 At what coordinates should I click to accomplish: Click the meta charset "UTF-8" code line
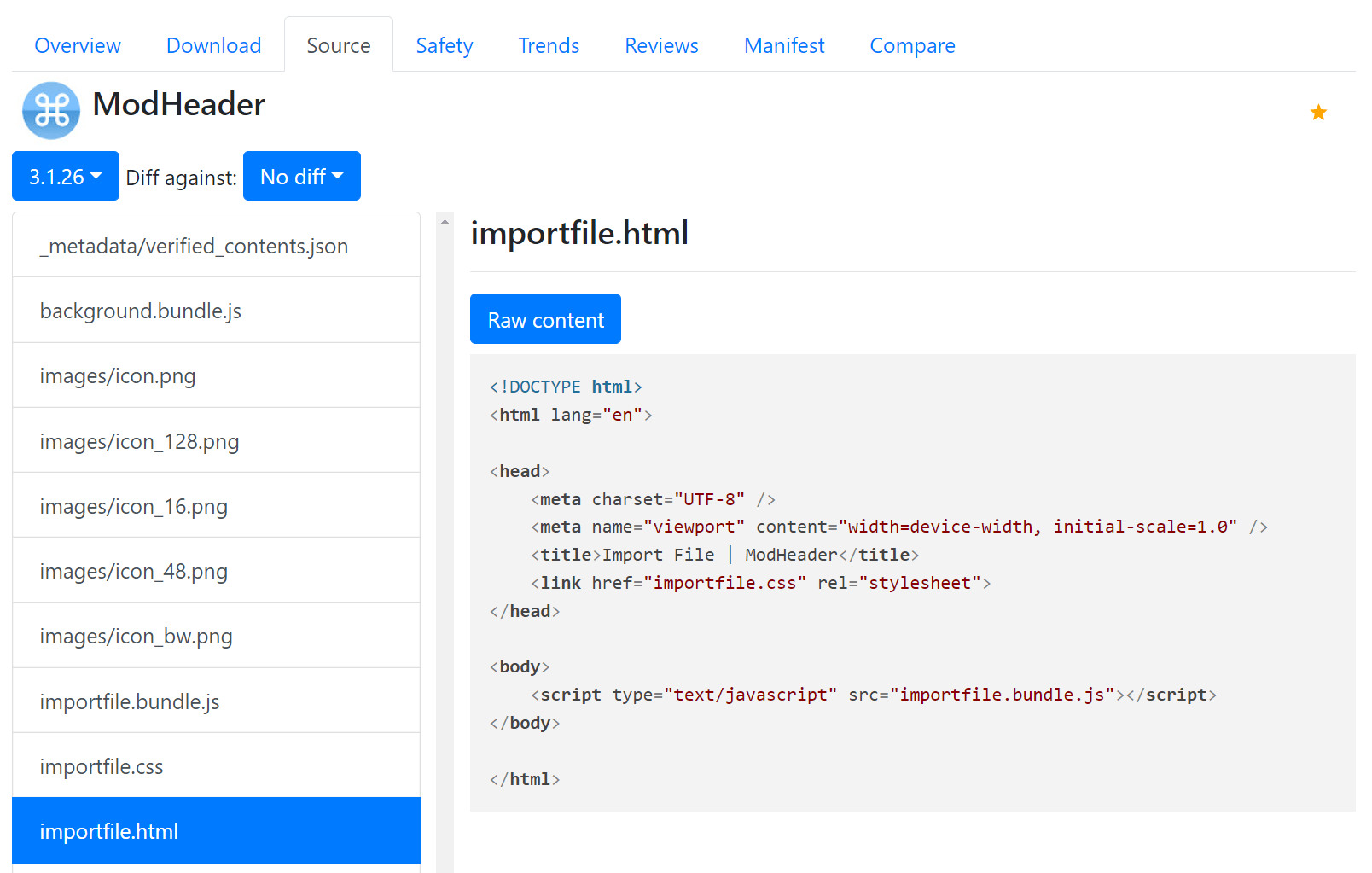pyautogui.click(x=653, y=499)
